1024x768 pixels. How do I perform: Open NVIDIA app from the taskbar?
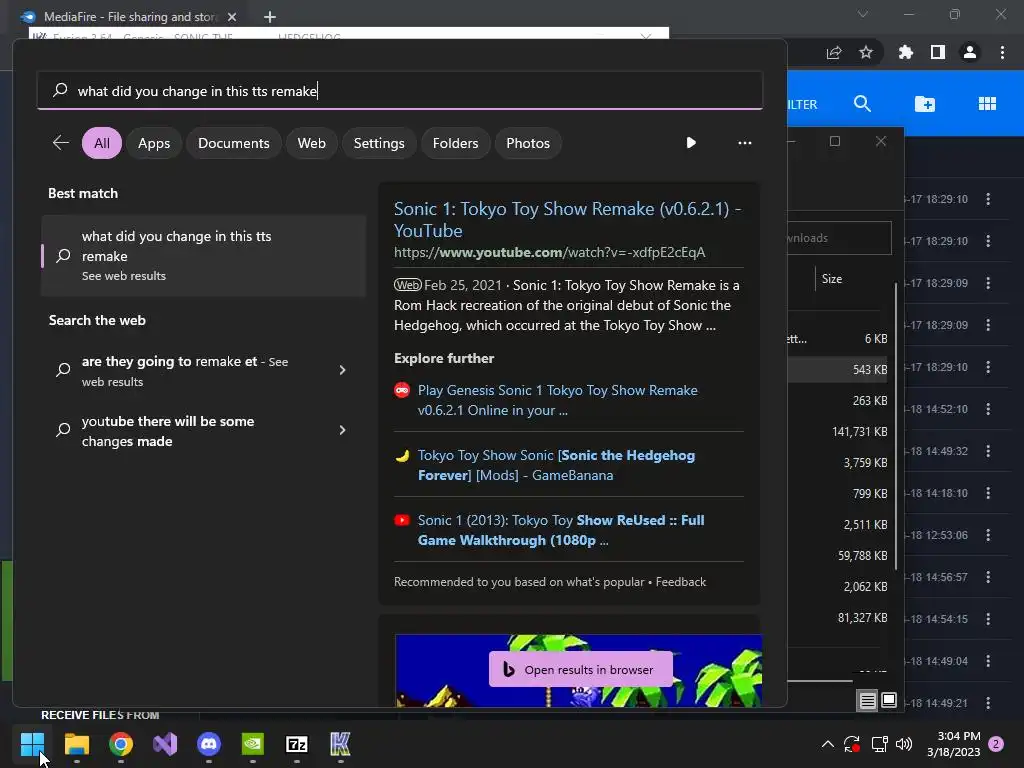253,744
